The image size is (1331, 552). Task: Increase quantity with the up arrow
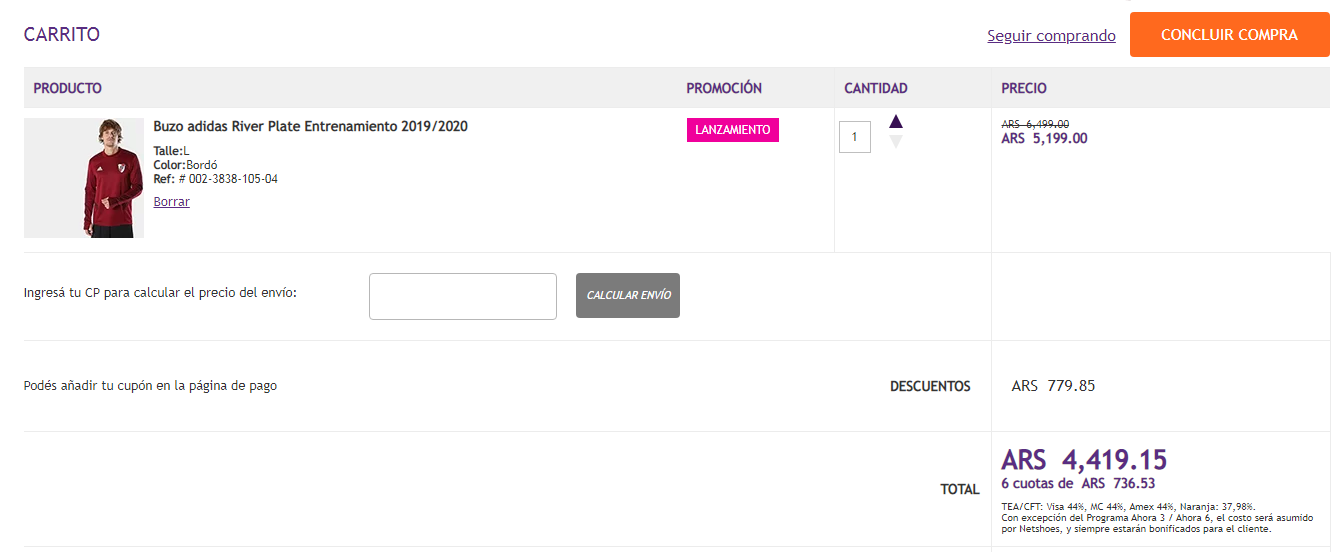[x=896, y=121]
